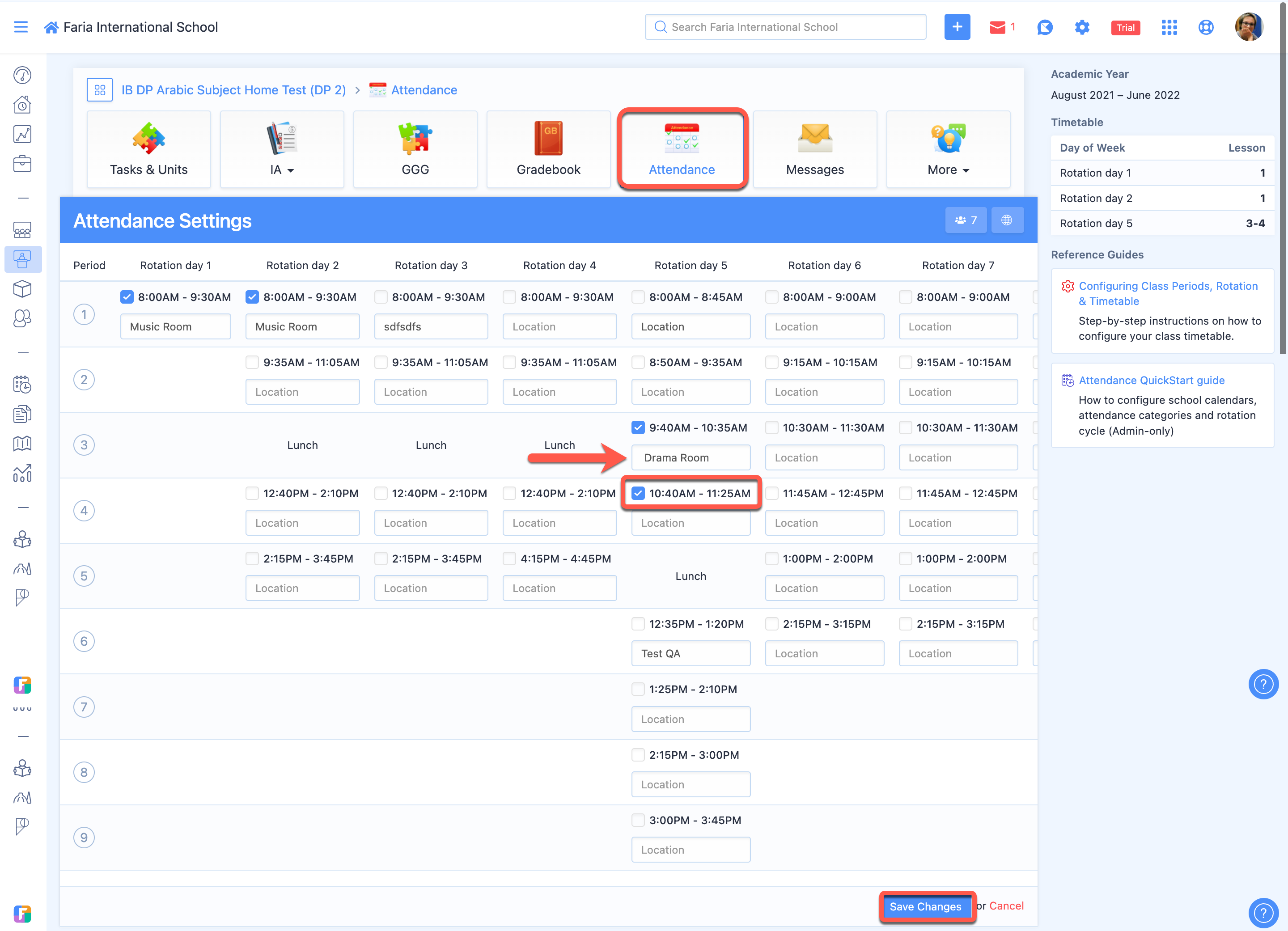The height and width of the screenshot is (931, 1288).
Task: Check the 8:00AM - 8:45AM period checkbox
Action: coord(638,297)
